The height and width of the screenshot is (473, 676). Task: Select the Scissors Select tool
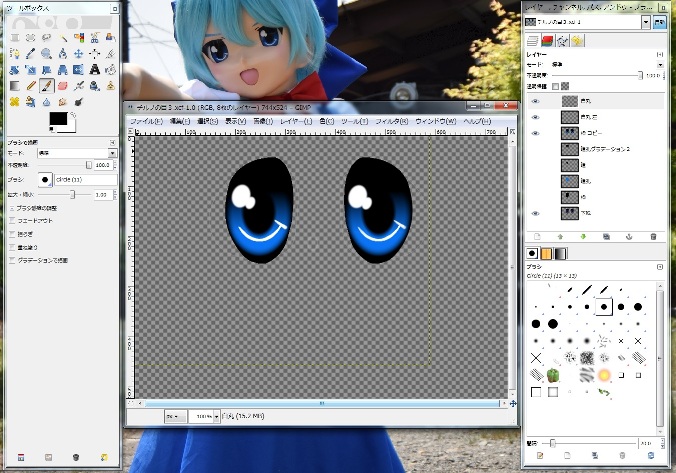tap(95, 38)
